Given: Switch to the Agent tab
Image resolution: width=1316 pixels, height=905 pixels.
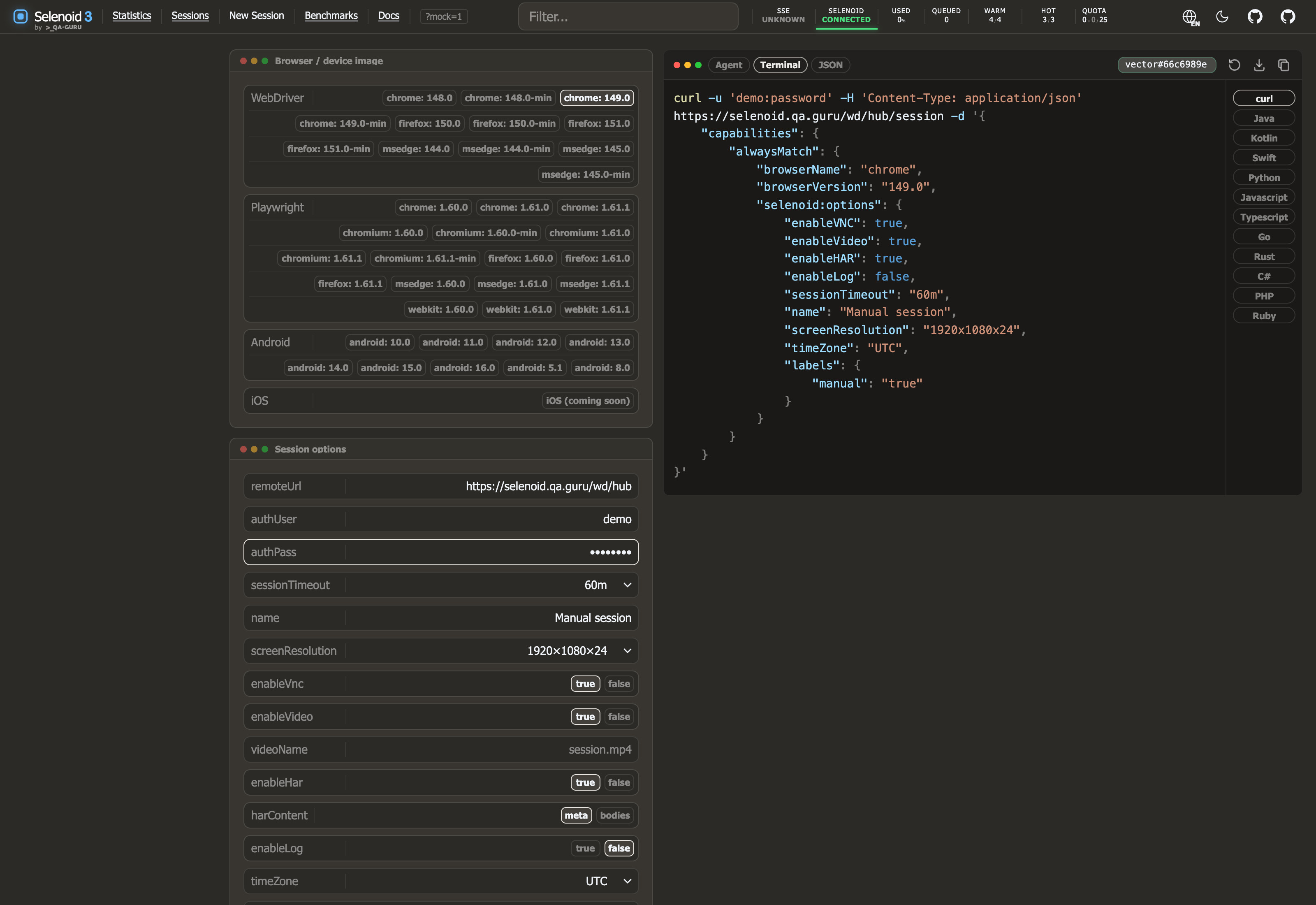Looking at the screenshot, I should pos(728,65).
